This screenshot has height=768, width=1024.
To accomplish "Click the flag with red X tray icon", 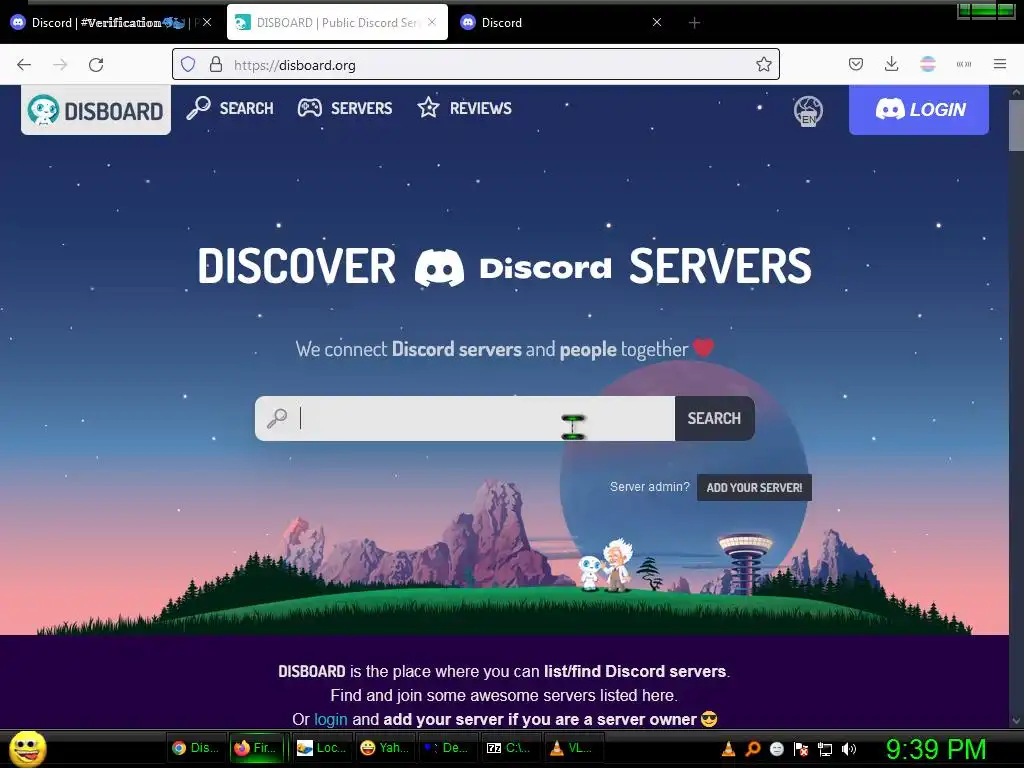I will click(801, 749).
